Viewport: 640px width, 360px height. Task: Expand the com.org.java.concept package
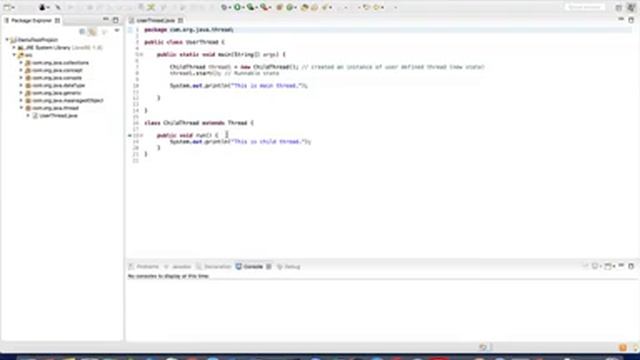click(21, 70)
